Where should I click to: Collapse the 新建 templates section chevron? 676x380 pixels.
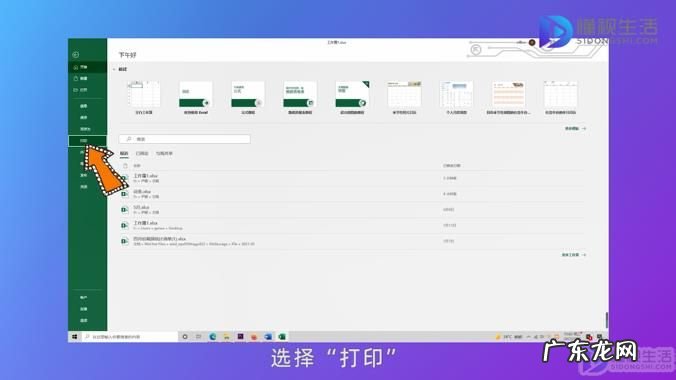(114, 69)
